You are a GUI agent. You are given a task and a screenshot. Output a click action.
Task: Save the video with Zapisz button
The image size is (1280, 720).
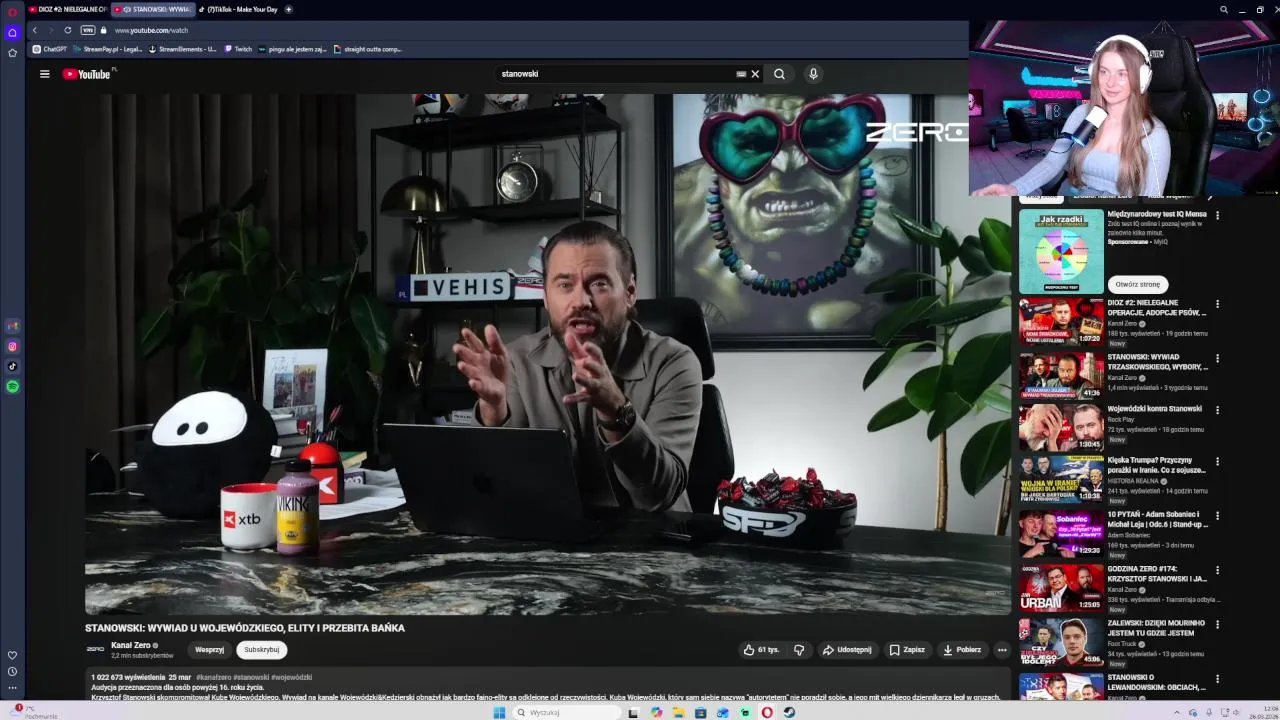pos(907,650)
